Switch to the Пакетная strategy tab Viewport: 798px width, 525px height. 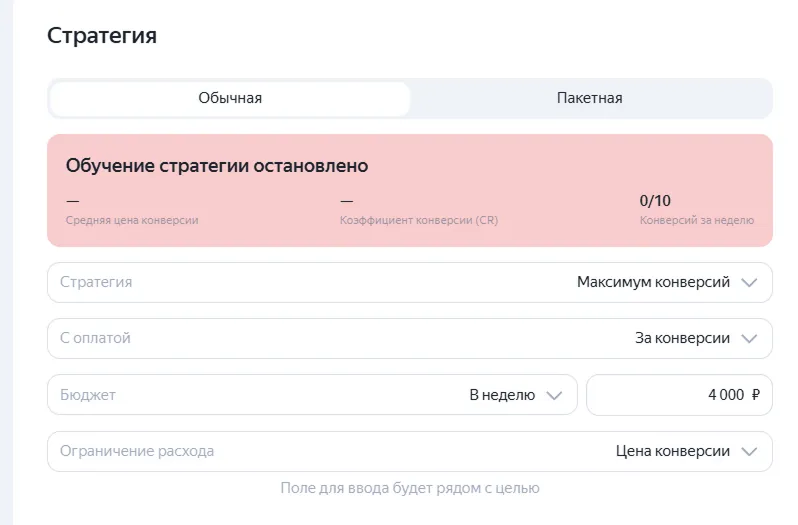click(x=590, y=98)
